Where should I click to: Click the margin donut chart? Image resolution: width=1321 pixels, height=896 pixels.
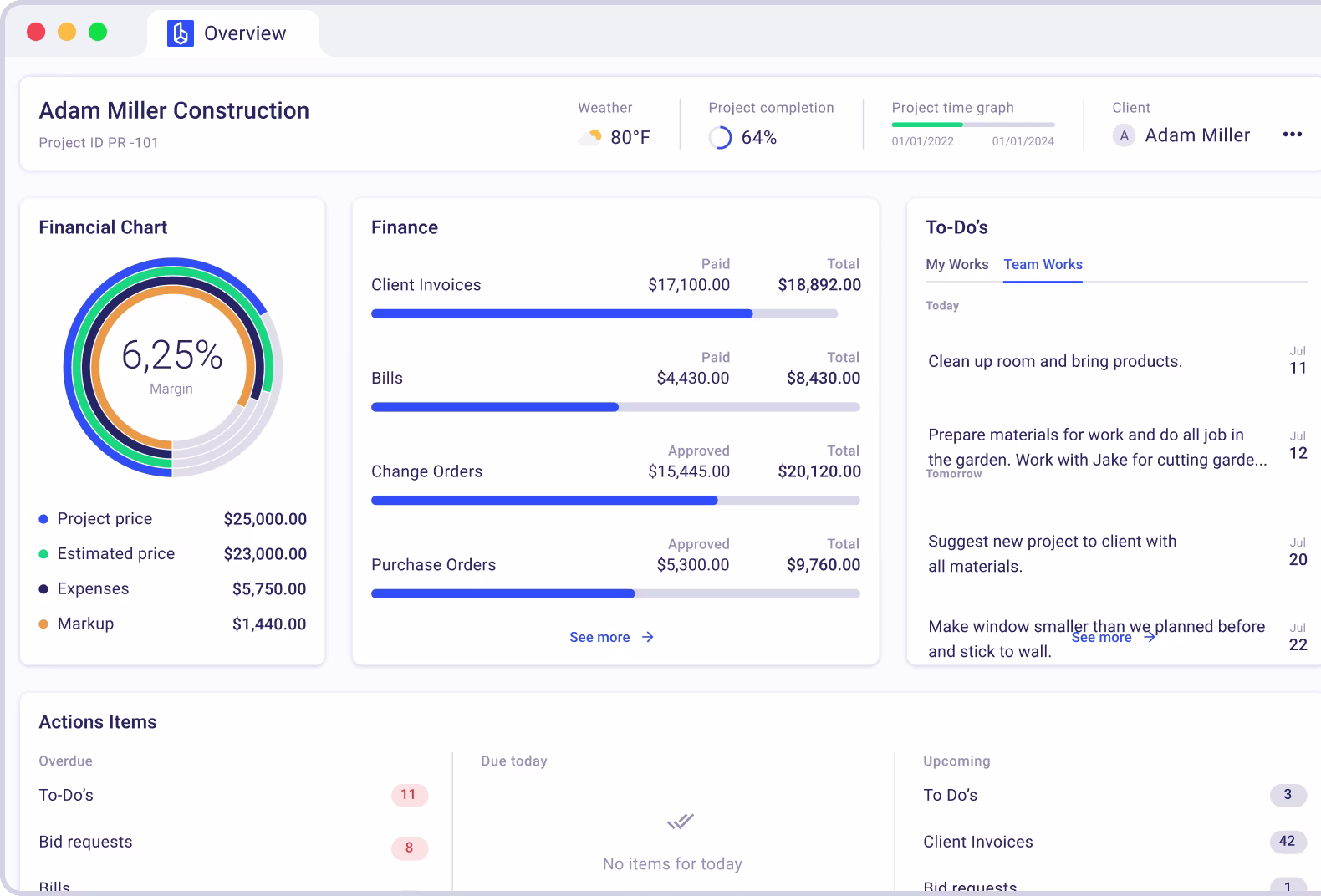tap(172, 368)
